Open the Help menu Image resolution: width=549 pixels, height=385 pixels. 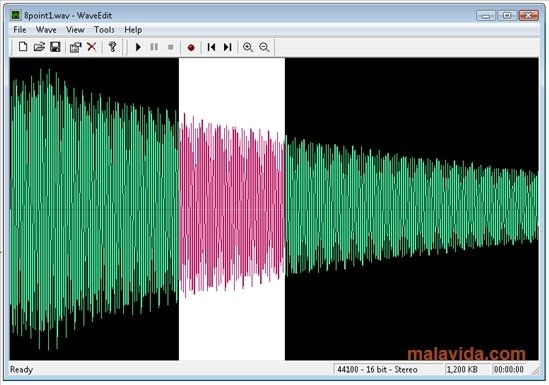133,30
